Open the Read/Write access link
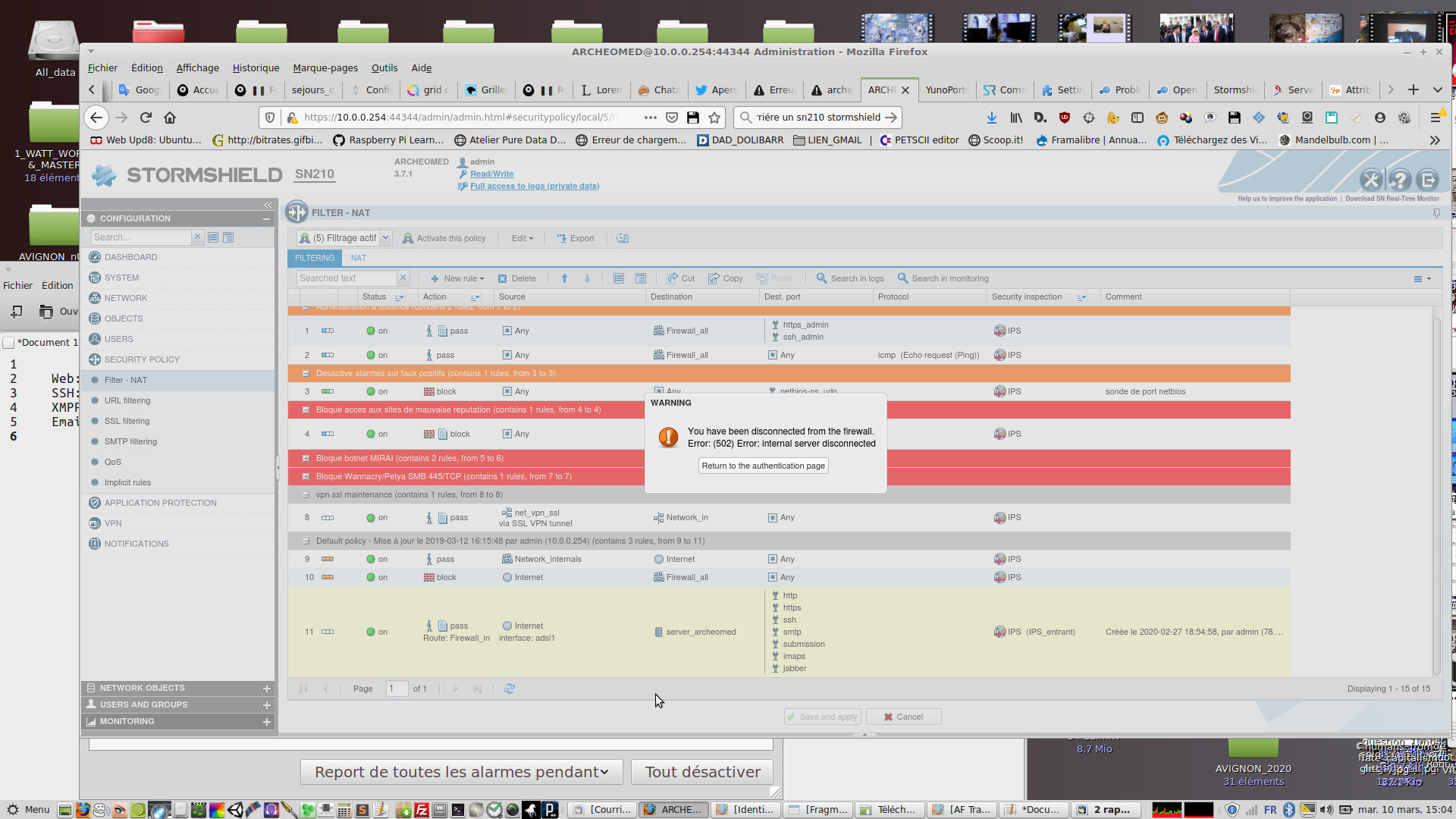The width and height of the screenshot is (1456, 819). [x=491, y=174]
